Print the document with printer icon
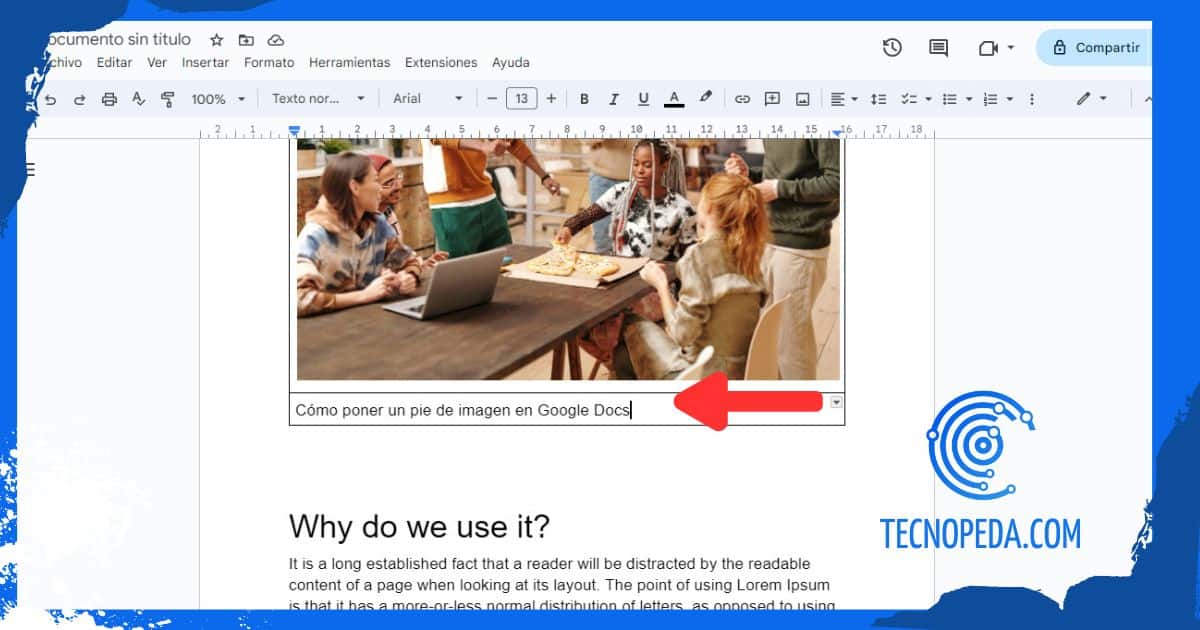 109,99
